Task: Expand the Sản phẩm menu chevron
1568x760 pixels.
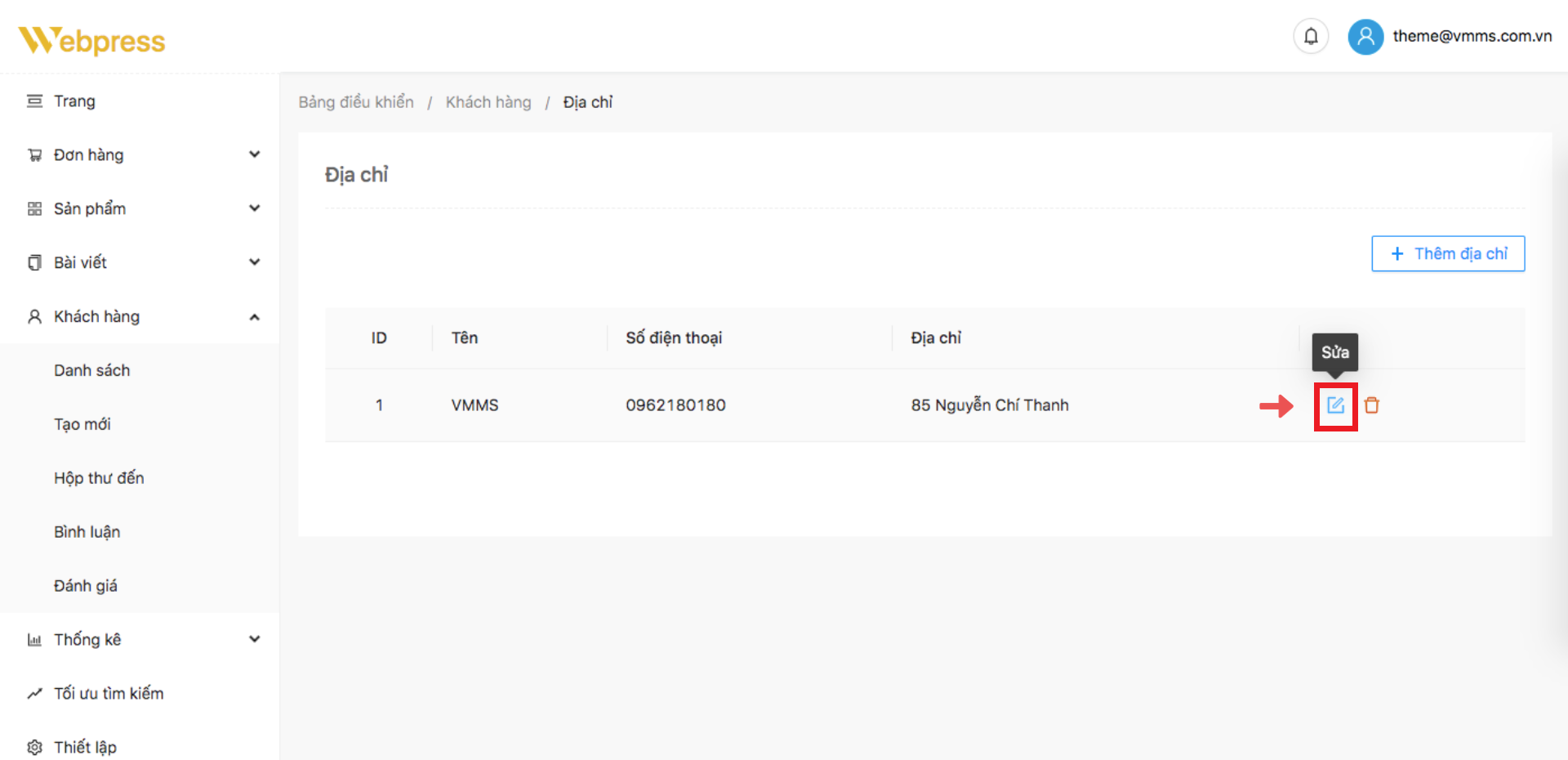Action: point(255,208)
